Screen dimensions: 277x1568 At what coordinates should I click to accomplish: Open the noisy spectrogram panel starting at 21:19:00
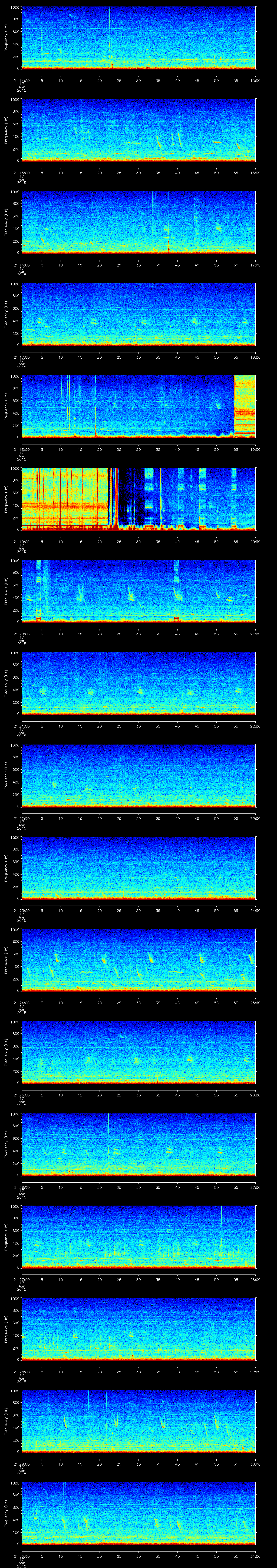pyautogui.click(x=138, y=499)
